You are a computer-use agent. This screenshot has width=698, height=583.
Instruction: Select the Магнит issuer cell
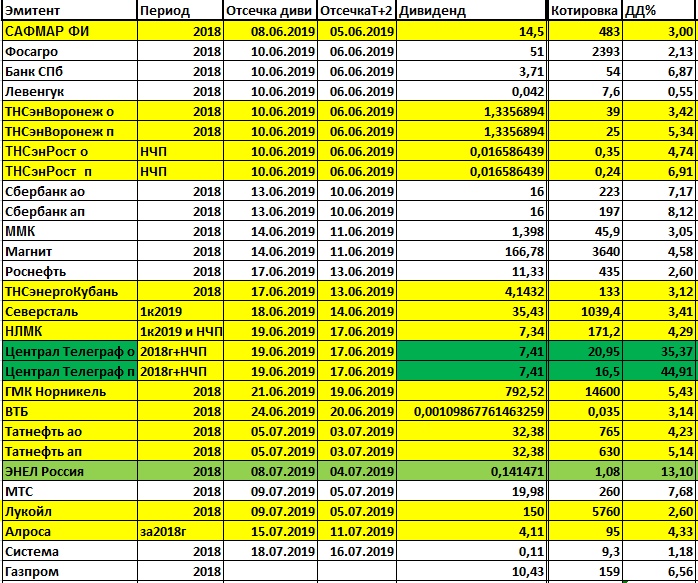(70, 251)
